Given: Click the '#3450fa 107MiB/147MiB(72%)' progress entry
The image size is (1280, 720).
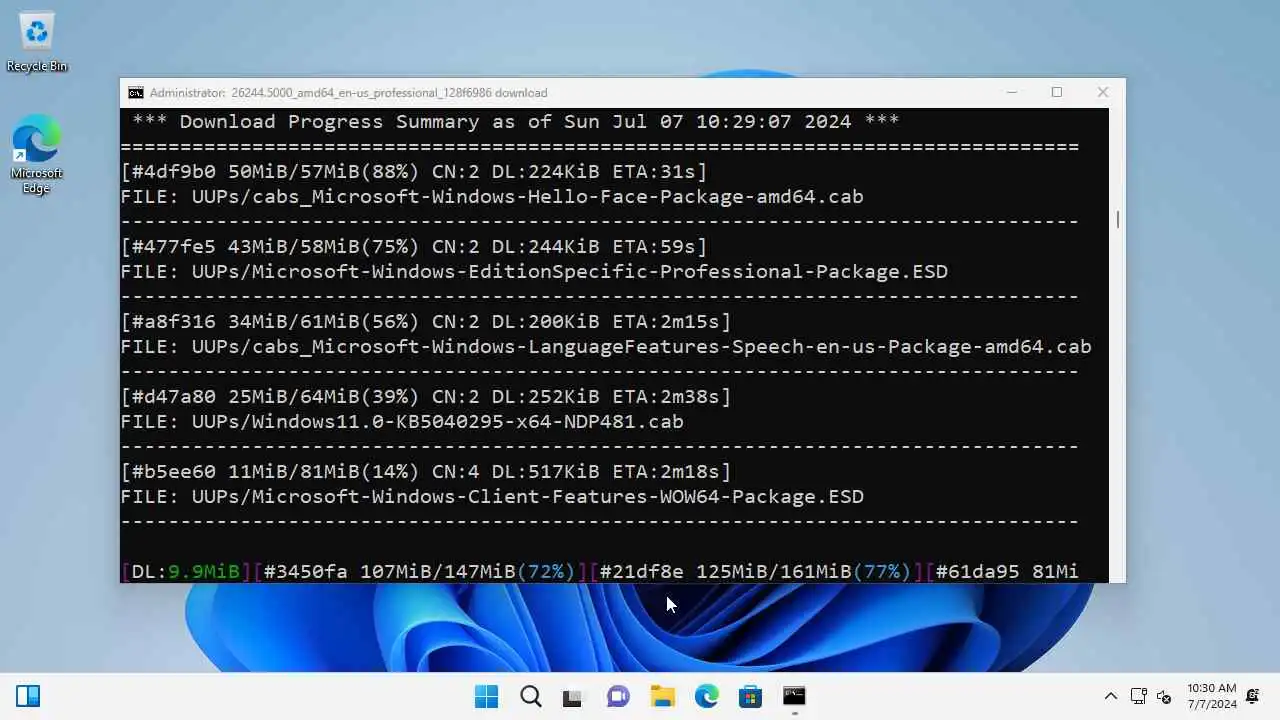Looking at the screenshot, I should [420, 572].
